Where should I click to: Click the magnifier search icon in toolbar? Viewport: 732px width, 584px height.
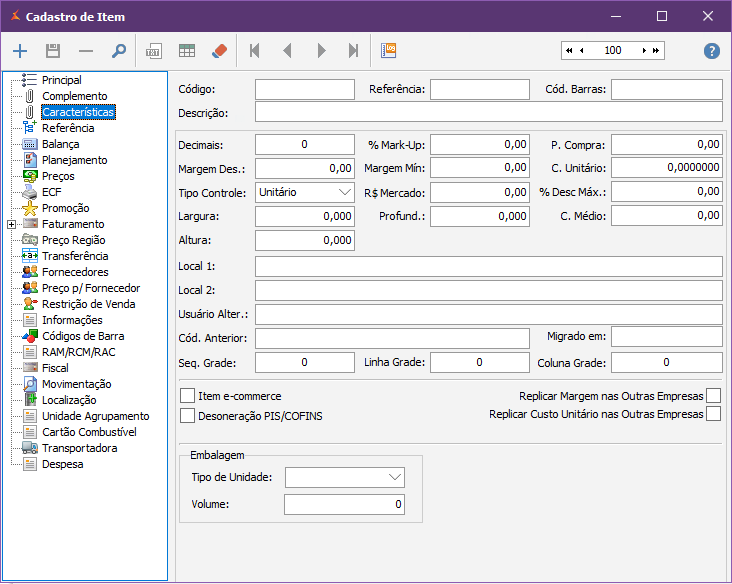(119, 51)
